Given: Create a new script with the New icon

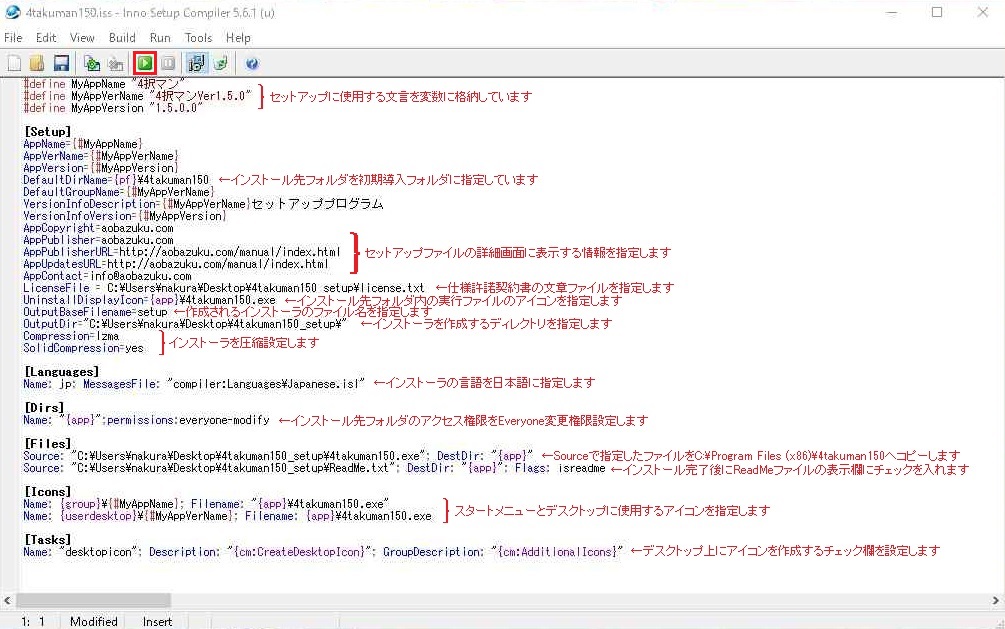Looking at the screenshot, I should (x=14, y=63).
